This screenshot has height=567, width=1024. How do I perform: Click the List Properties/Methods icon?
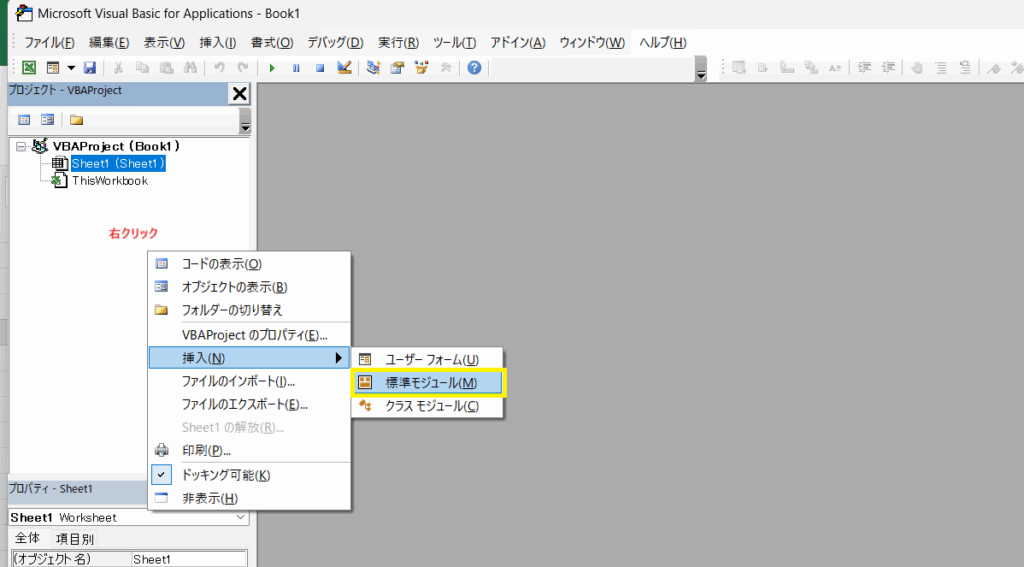coord(739,67)
